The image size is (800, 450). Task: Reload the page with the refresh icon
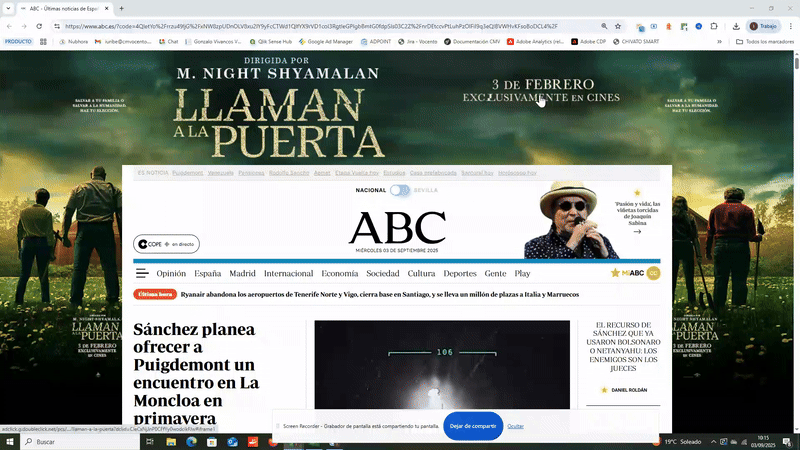[x=41, y=26]
